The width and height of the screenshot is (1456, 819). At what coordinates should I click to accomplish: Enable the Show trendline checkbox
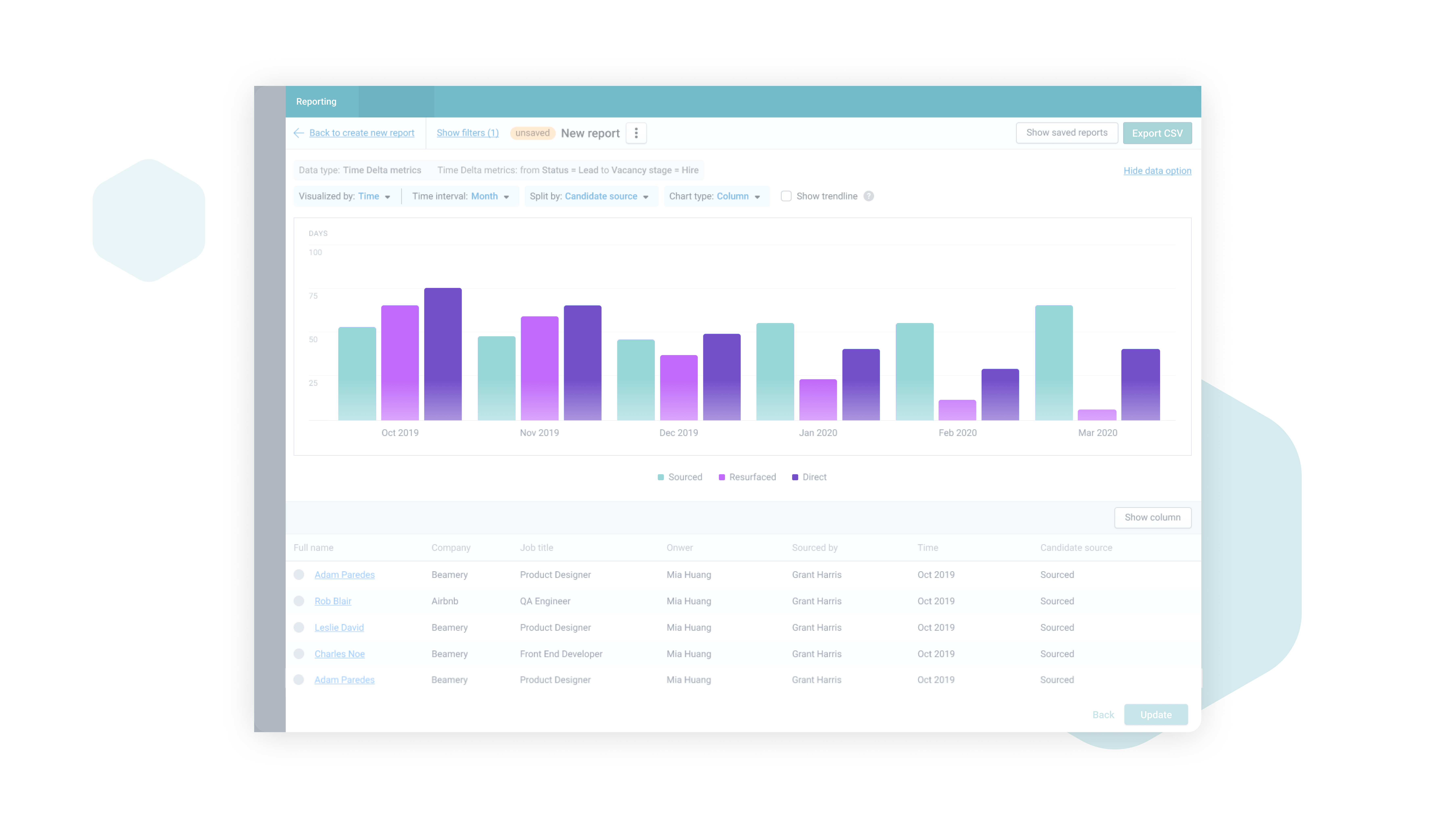coord(786,196)
